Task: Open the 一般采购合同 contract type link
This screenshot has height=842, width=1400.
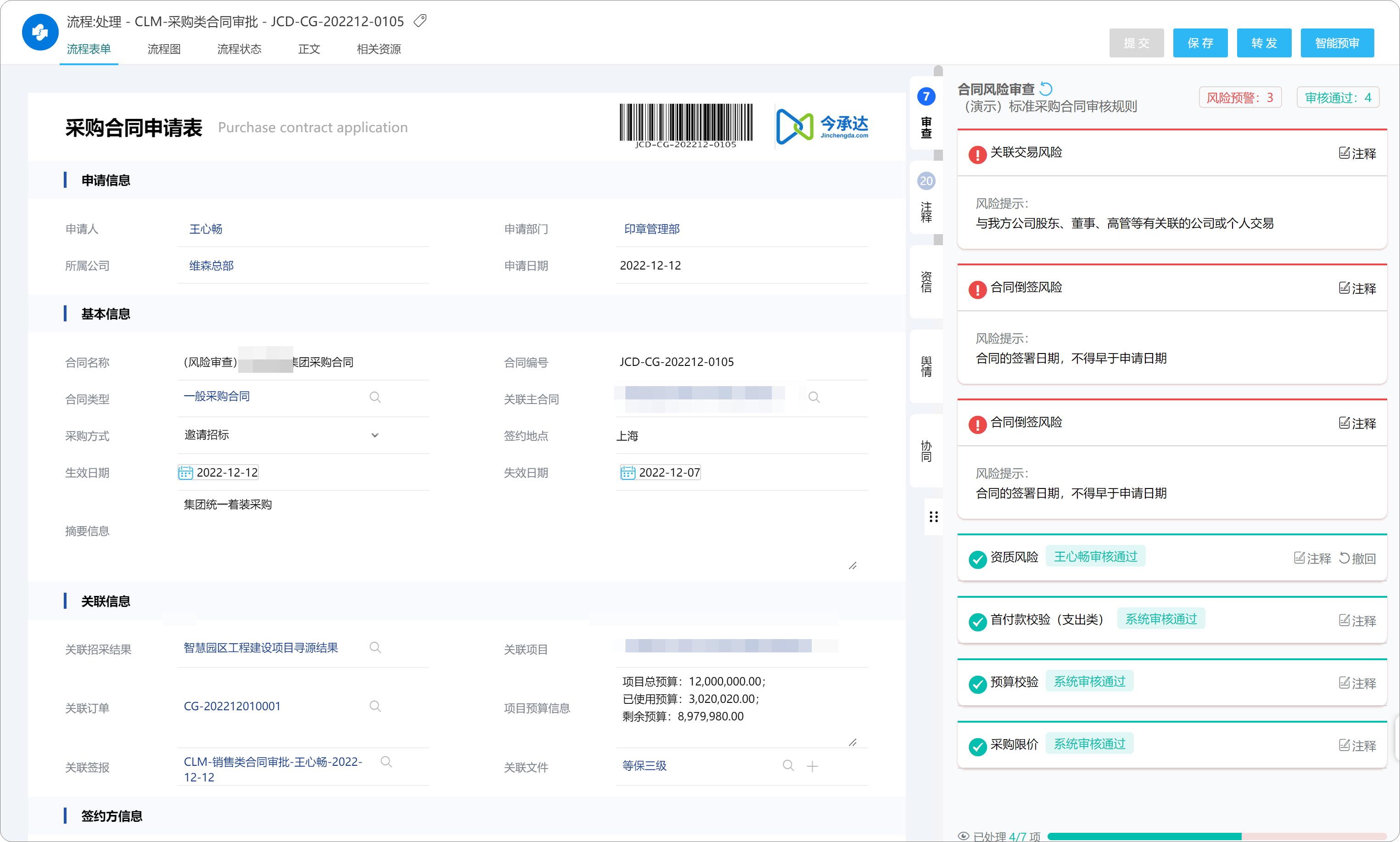Action: tap(217, 396)
